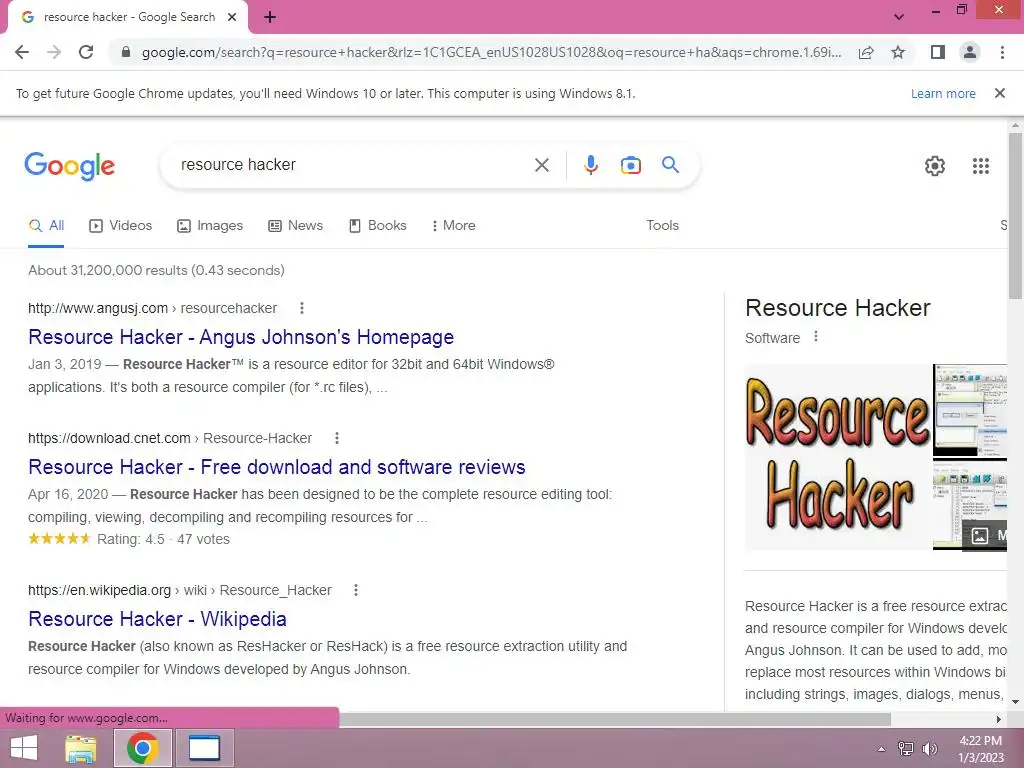
Task: Close the resource hacker search tab
Action: tap(232, 18)
